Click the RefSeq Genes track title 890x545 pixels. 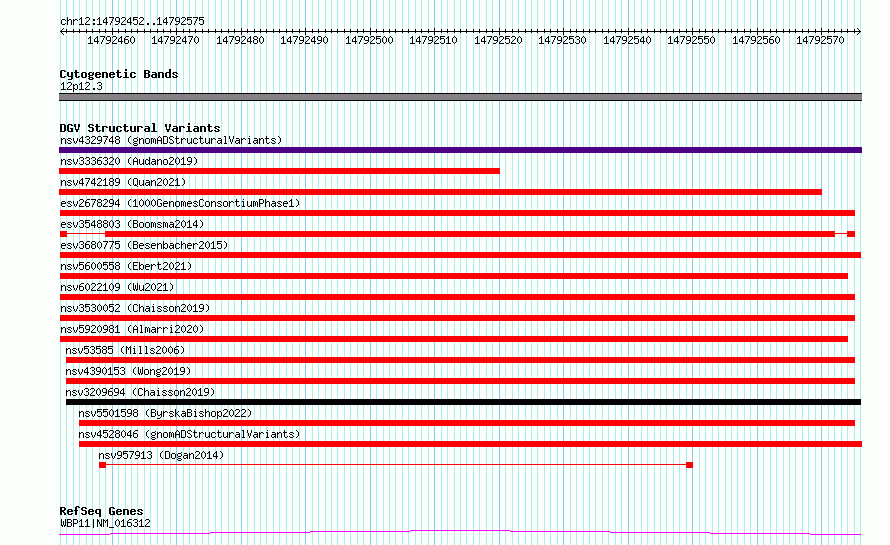tap(101, 512)
